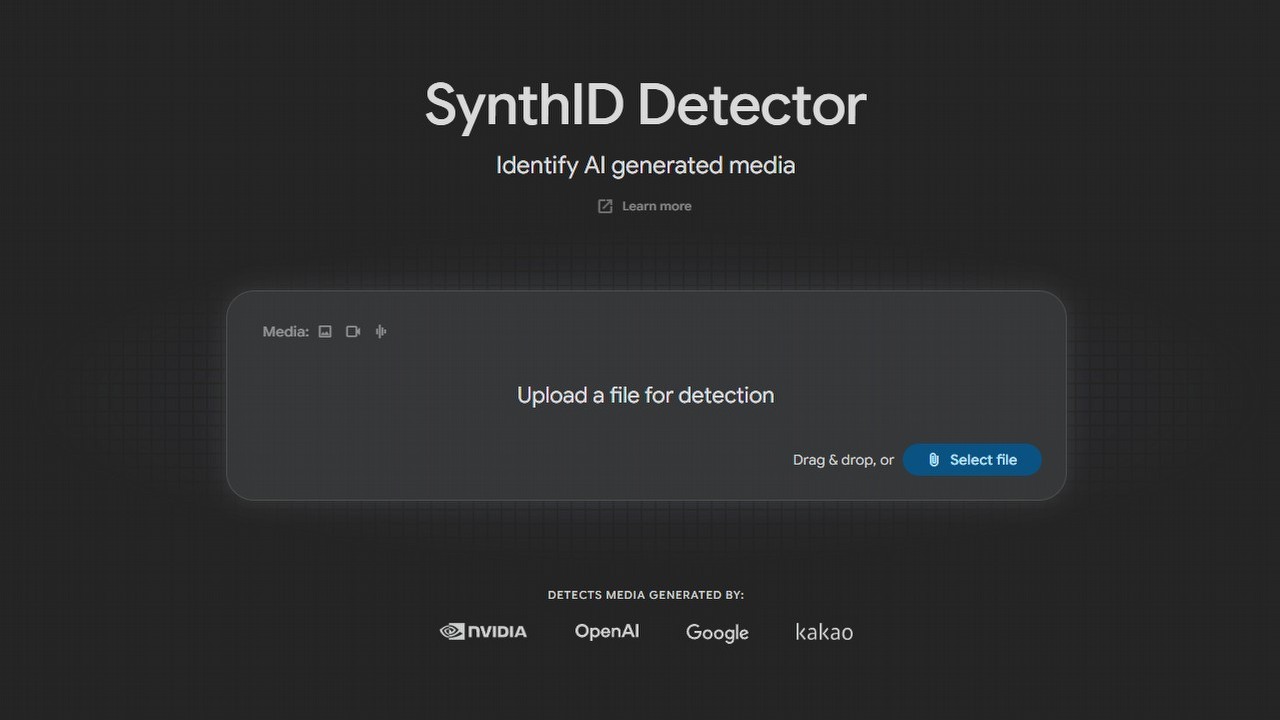
Task: Click the Select file button label
Action: [x=983, y=460]
